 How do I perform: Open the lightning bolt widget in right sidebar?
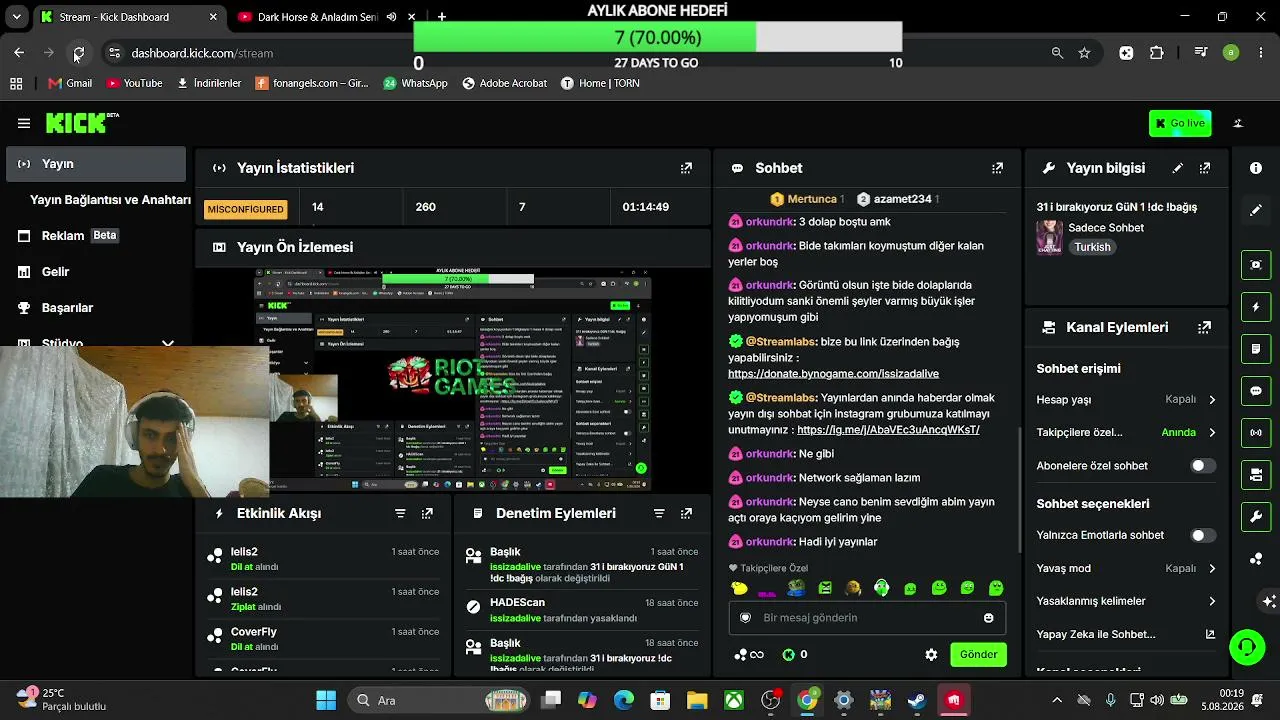click(x=1256, y=307)
